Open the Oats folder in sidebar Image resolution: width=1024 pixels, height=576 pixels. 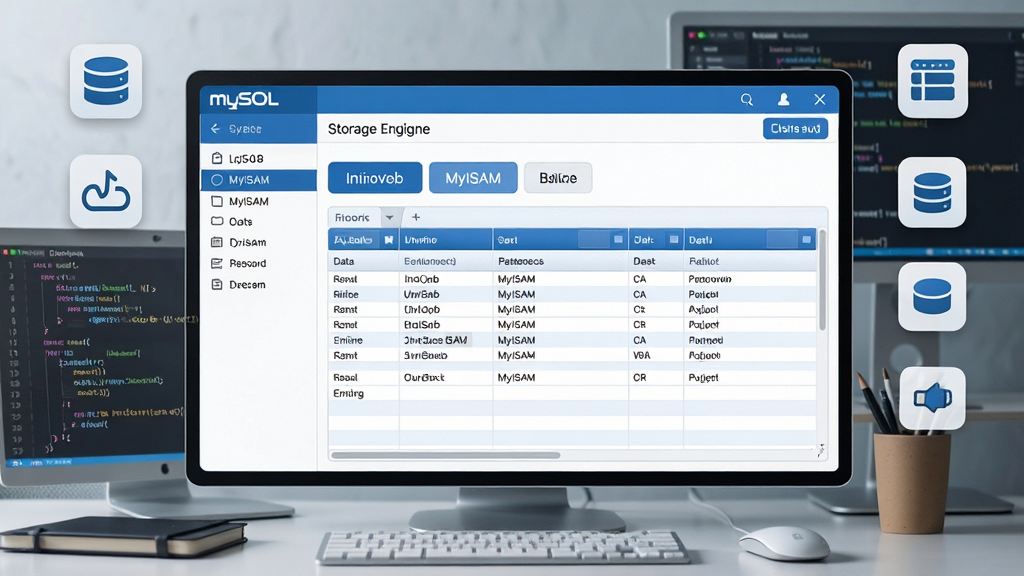point(259,221)
